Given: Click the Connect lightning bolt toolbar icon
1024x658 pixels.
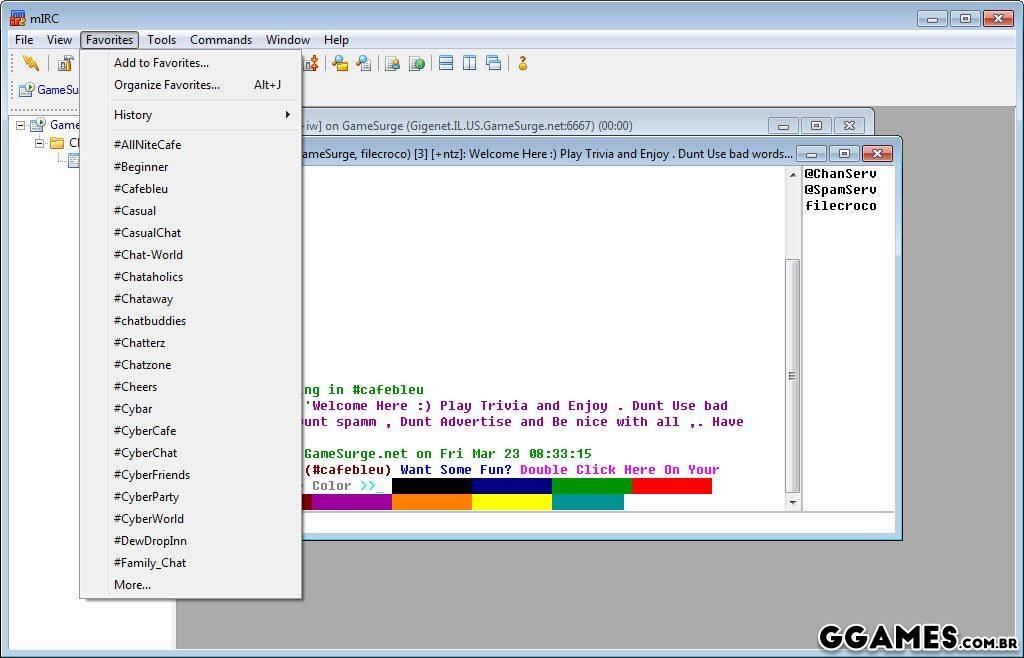Looking at the screenshot, I should 31,63.
